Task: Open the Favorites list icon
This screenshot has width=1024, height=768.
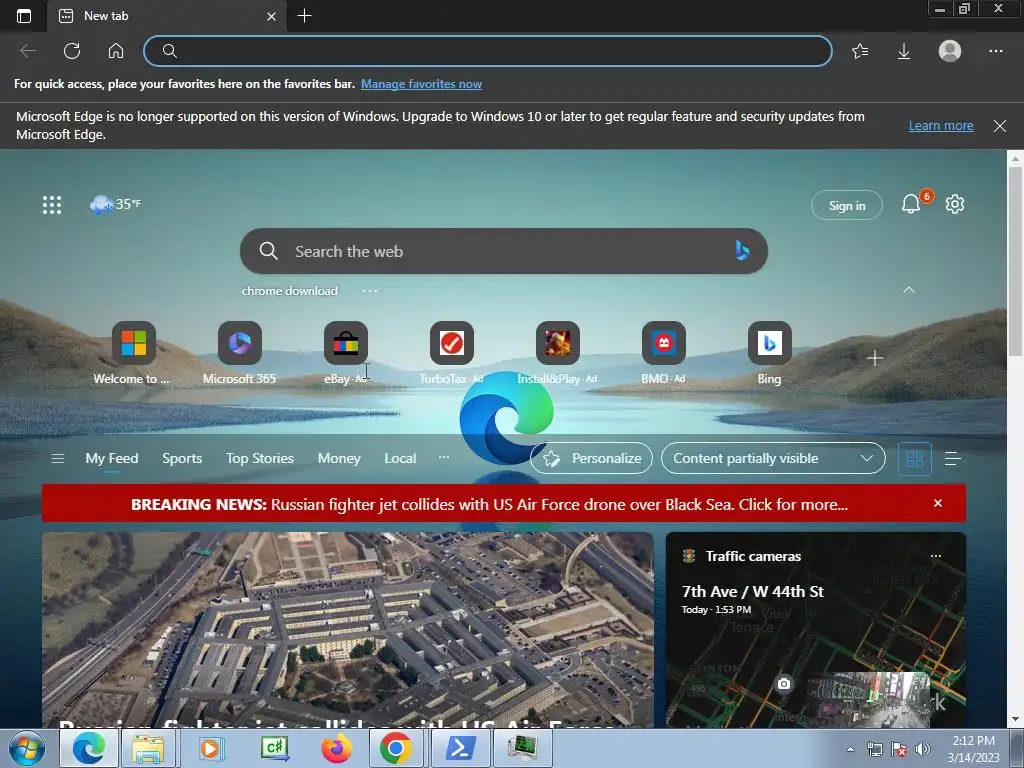Action: tap(860, 51)
